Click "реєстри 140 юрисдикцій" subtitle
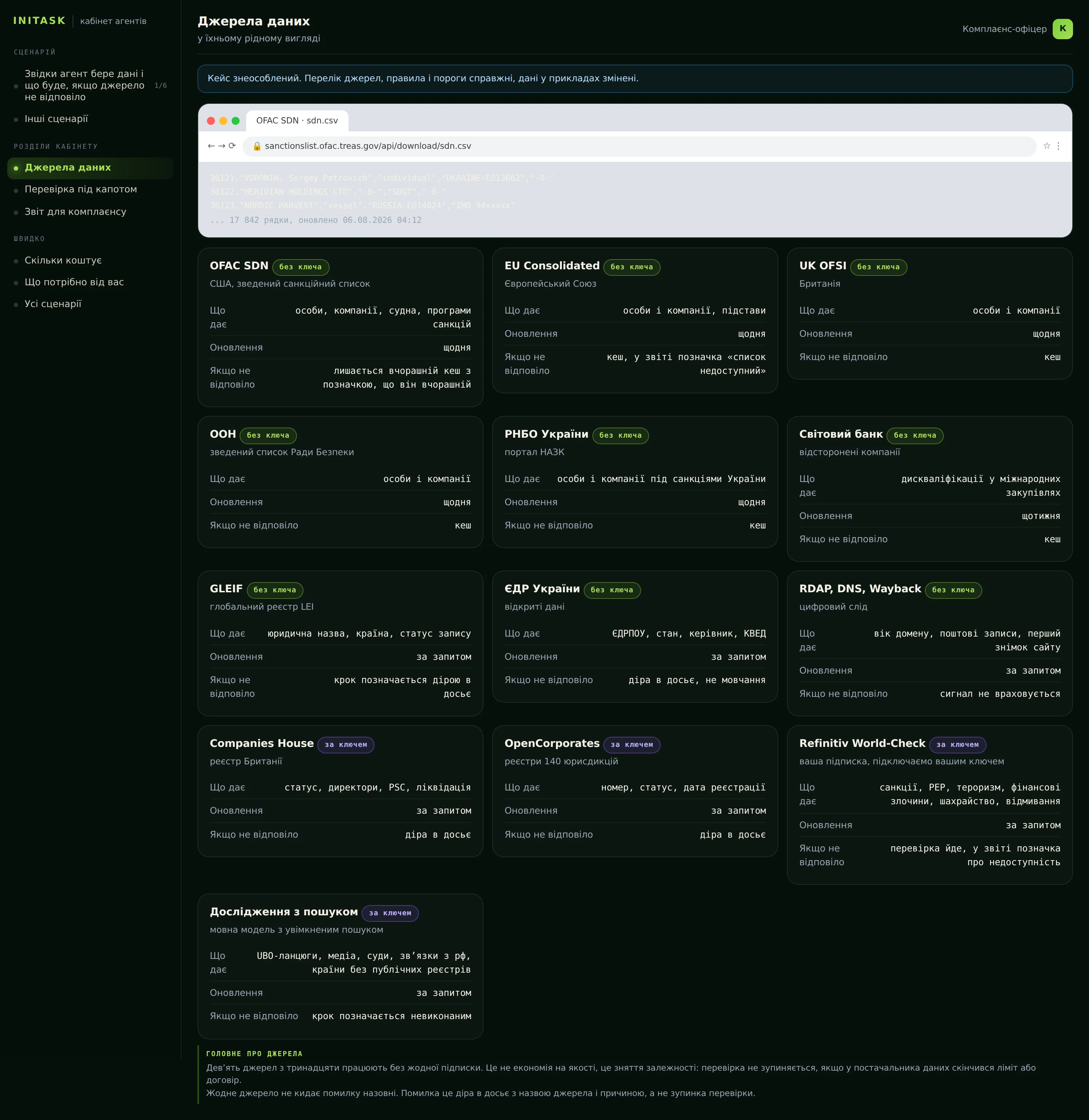This screenshot has width=1089, height=1120. [x=561, y=761]
